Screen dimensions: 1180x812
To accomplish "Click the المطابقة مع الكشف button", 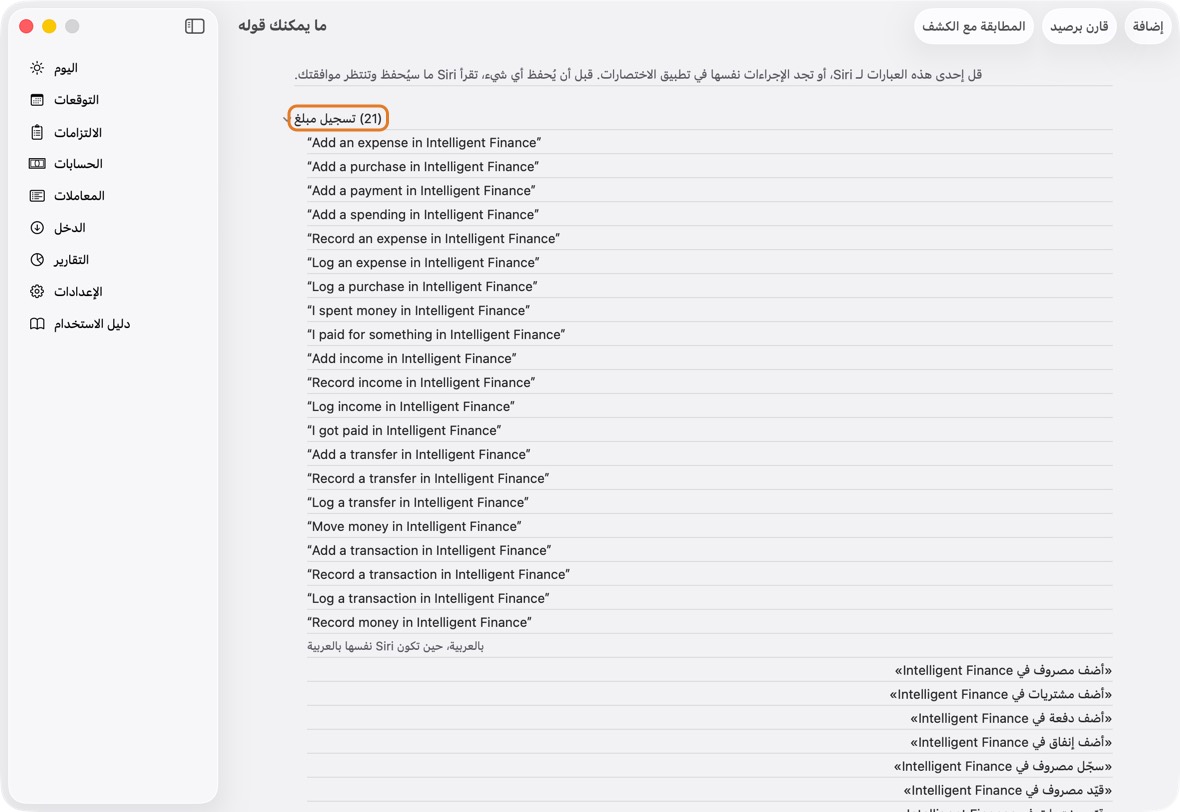I will point(974,26).
